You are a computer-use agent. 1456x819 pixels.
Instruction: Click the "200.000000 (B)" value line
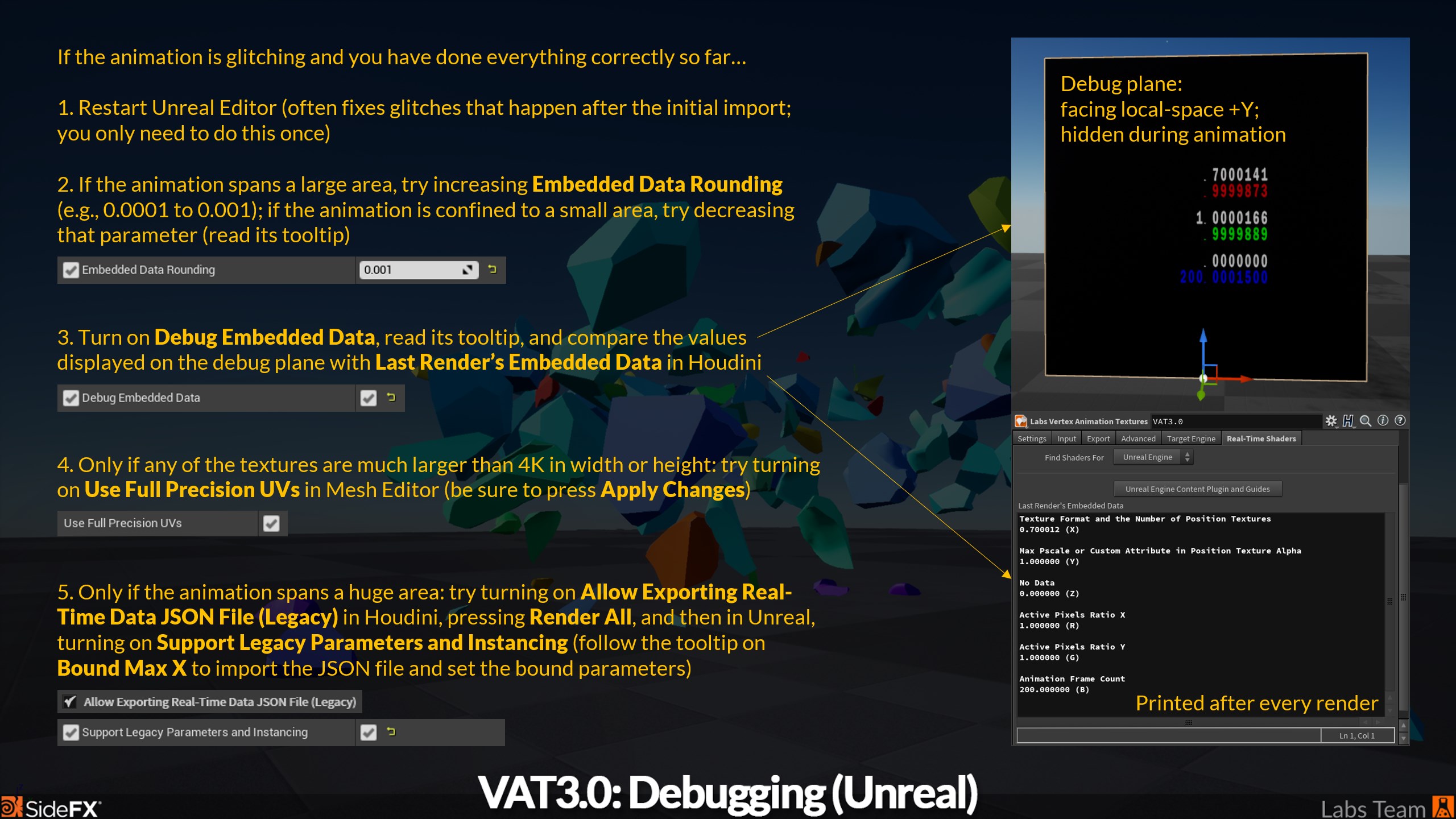click(x=1054, y=689)
